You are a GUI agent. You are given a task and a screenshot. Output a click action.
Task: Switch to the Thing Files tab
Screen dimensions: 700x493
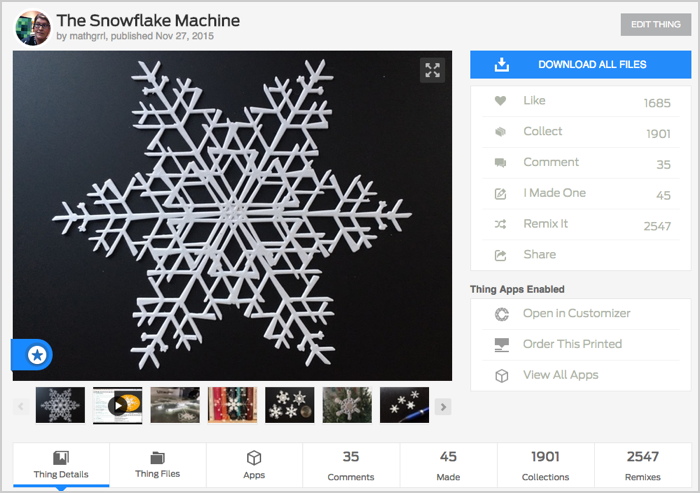[158, 465]
